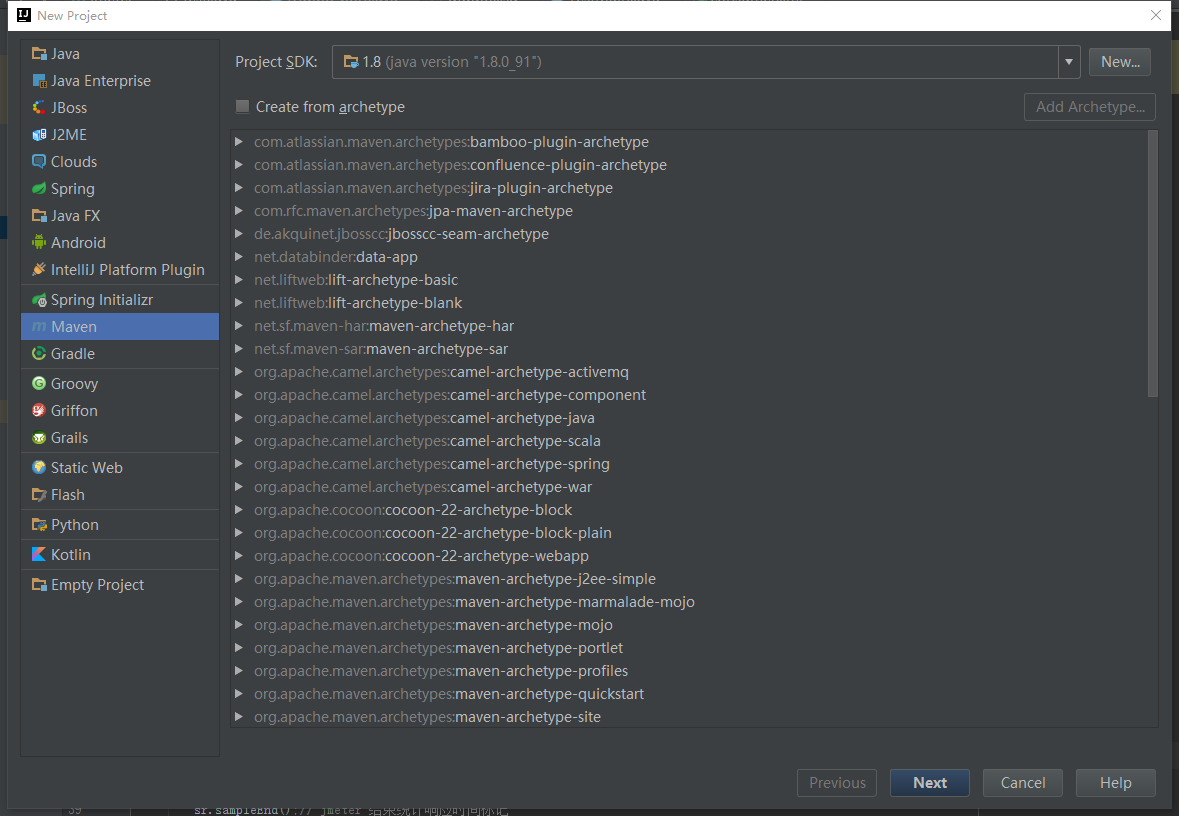Choose Kotlin project type
The height and width of the screenshot is (816, 1179).
tap(120, 554)
